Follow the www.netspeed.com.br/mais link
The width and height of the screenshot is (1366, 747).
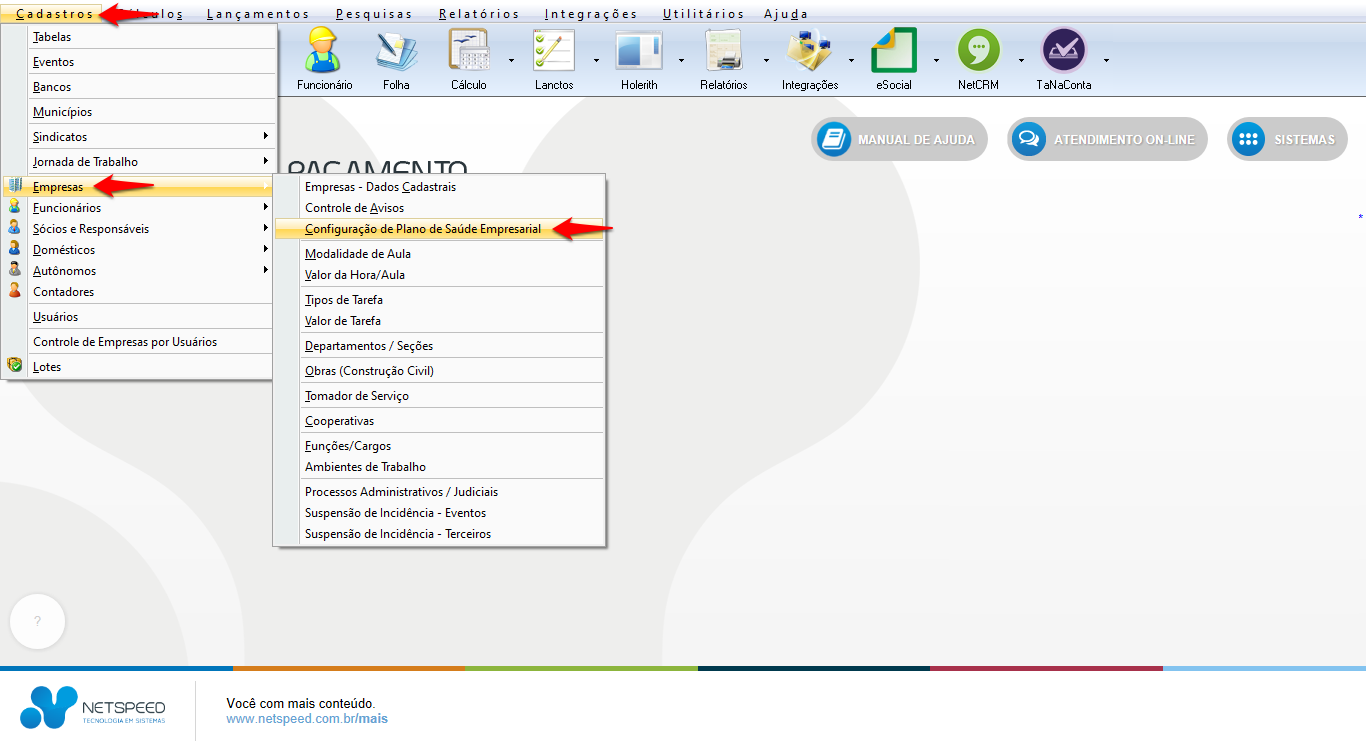click(306, 719)
